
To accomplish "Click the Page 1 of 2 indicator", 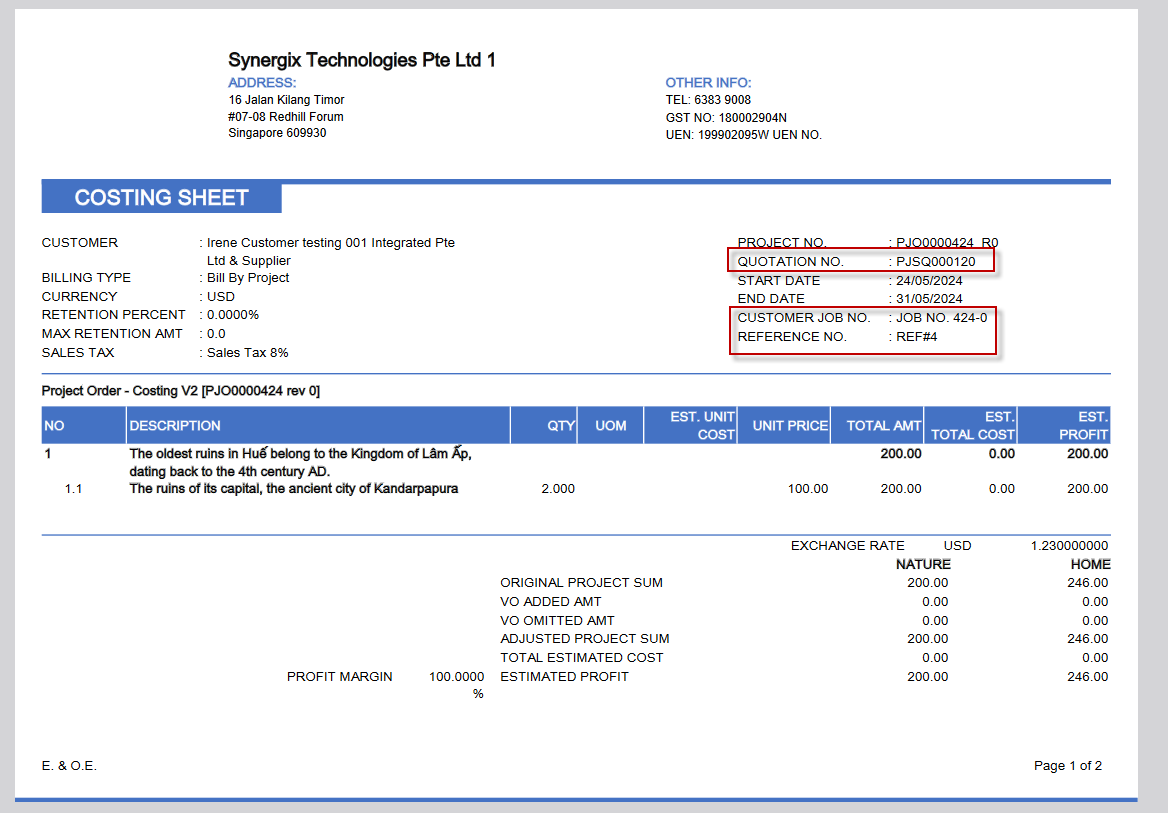I will (1067, 765).
